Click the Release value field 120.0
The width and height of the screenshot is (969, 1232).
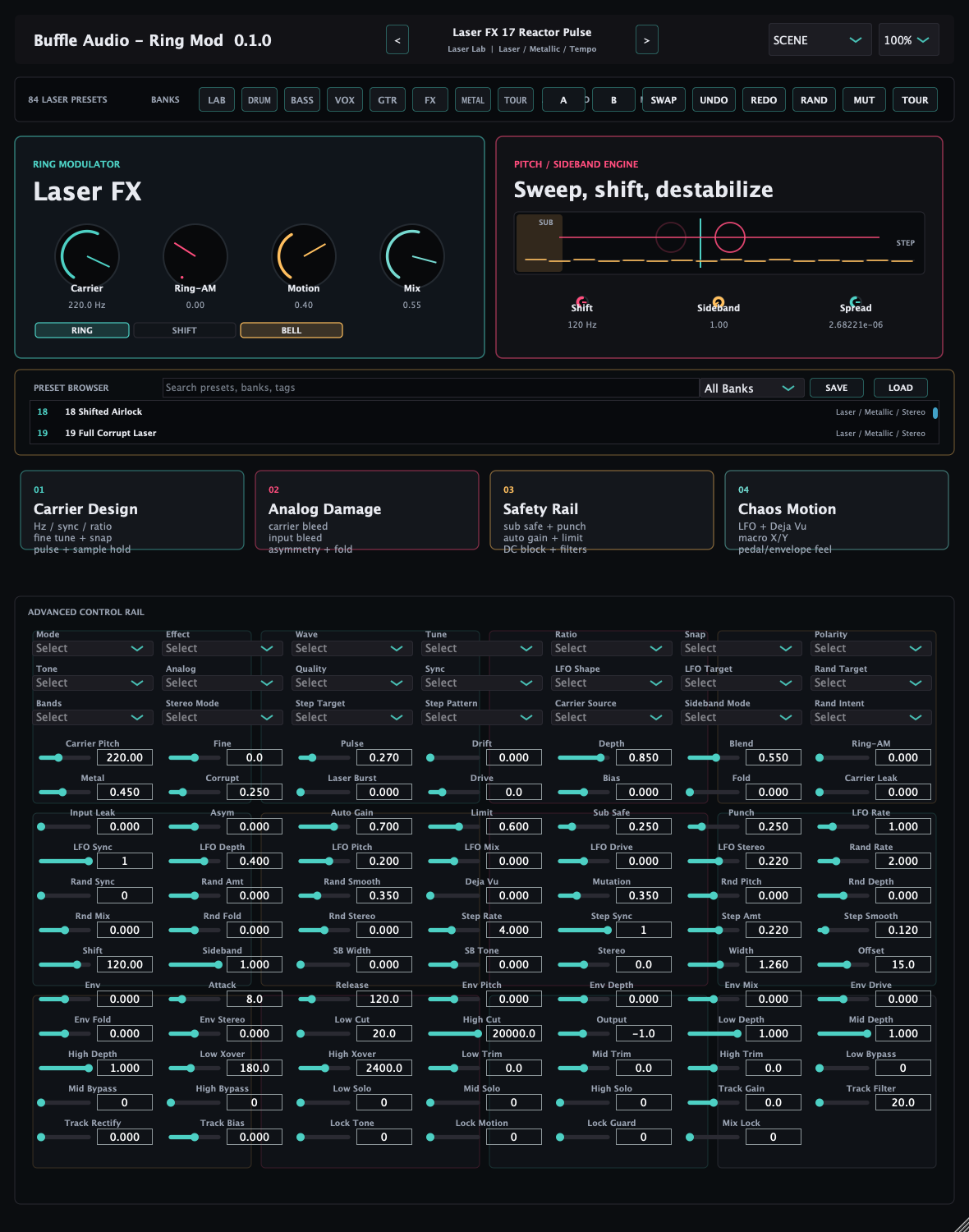coord(384,999)
